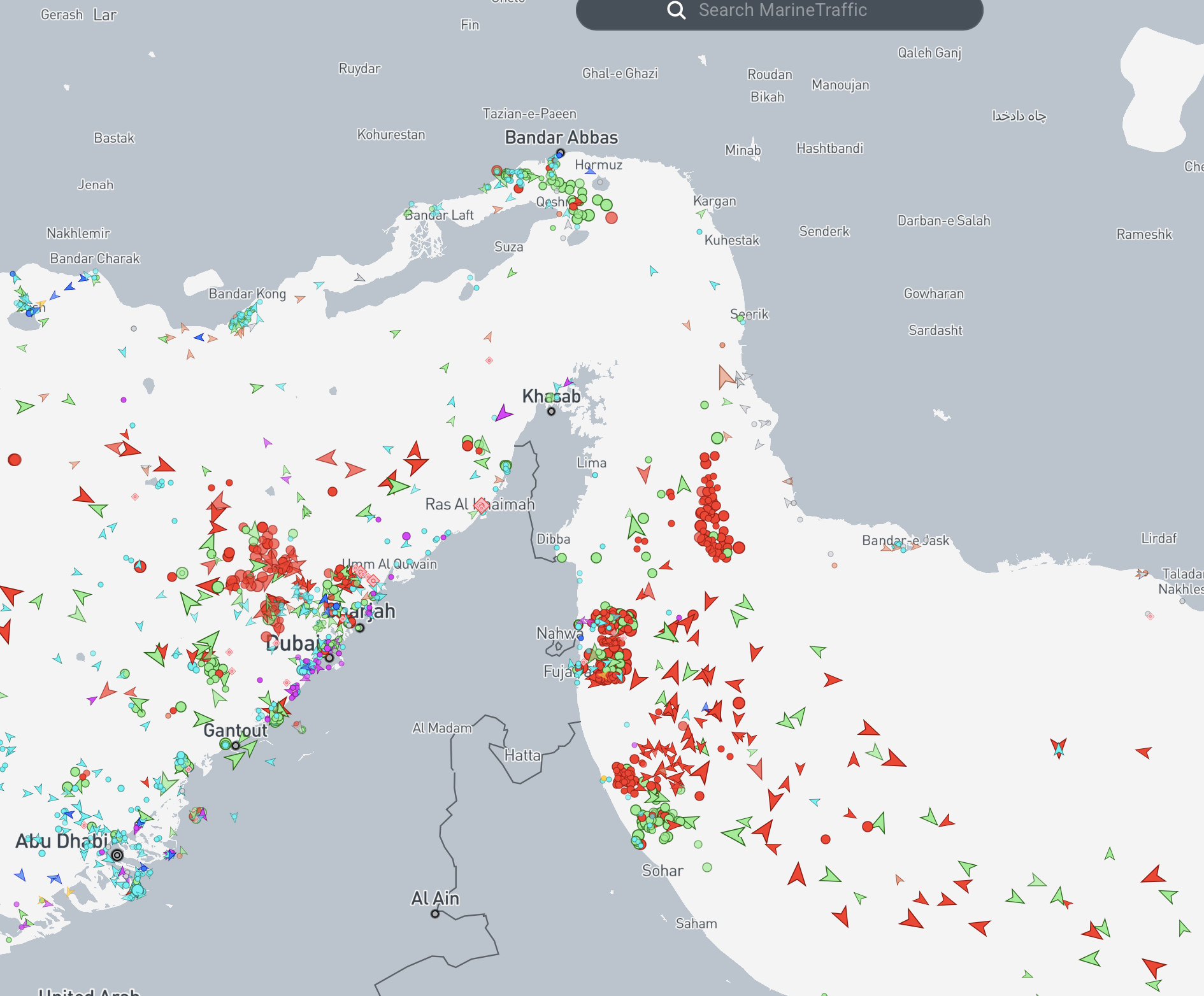The image size is (1204, 996).
Task: Select the Gantout port circle marker
Action: (x=236, y=746)
